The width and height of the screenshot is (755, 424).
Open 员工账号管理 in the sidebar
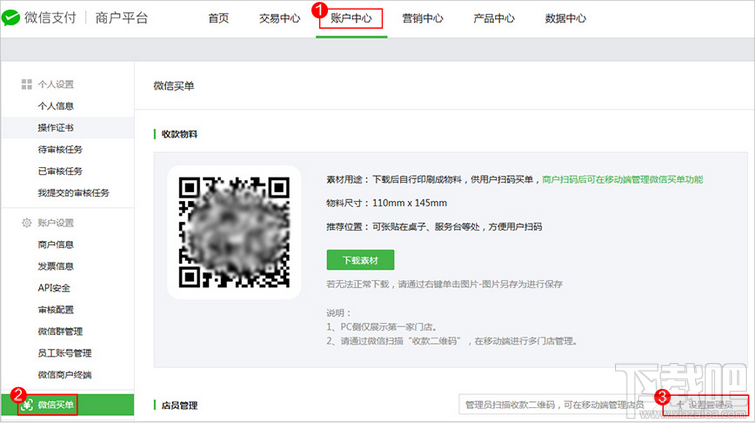coord(65,353)
